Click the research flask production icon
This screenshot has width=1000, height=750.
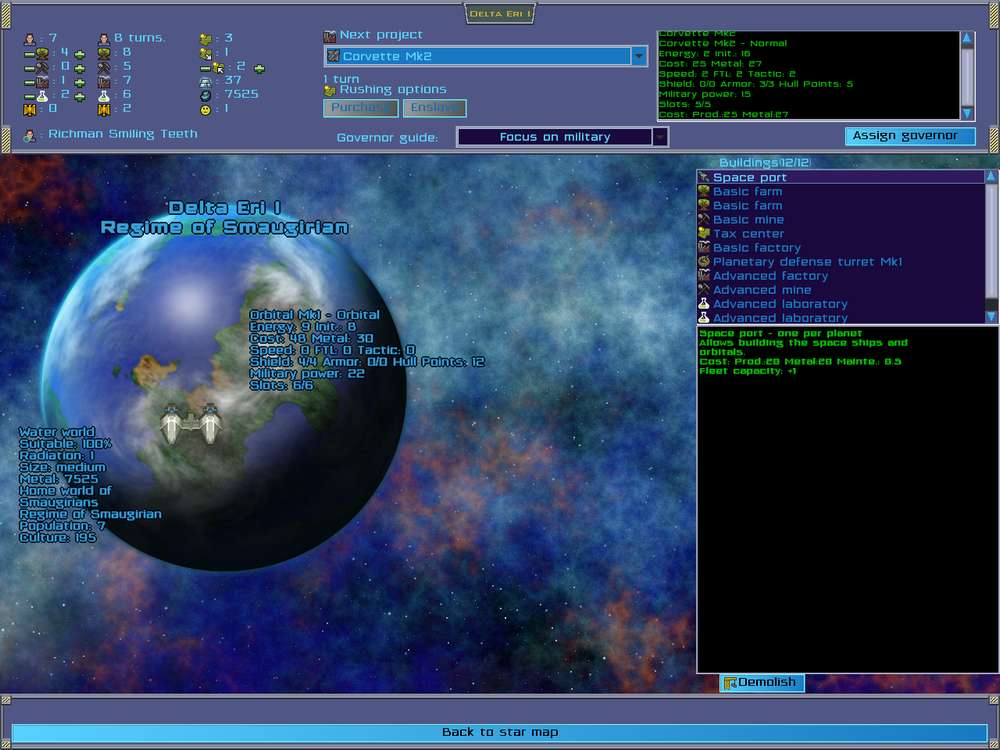[x=103, y=96]
